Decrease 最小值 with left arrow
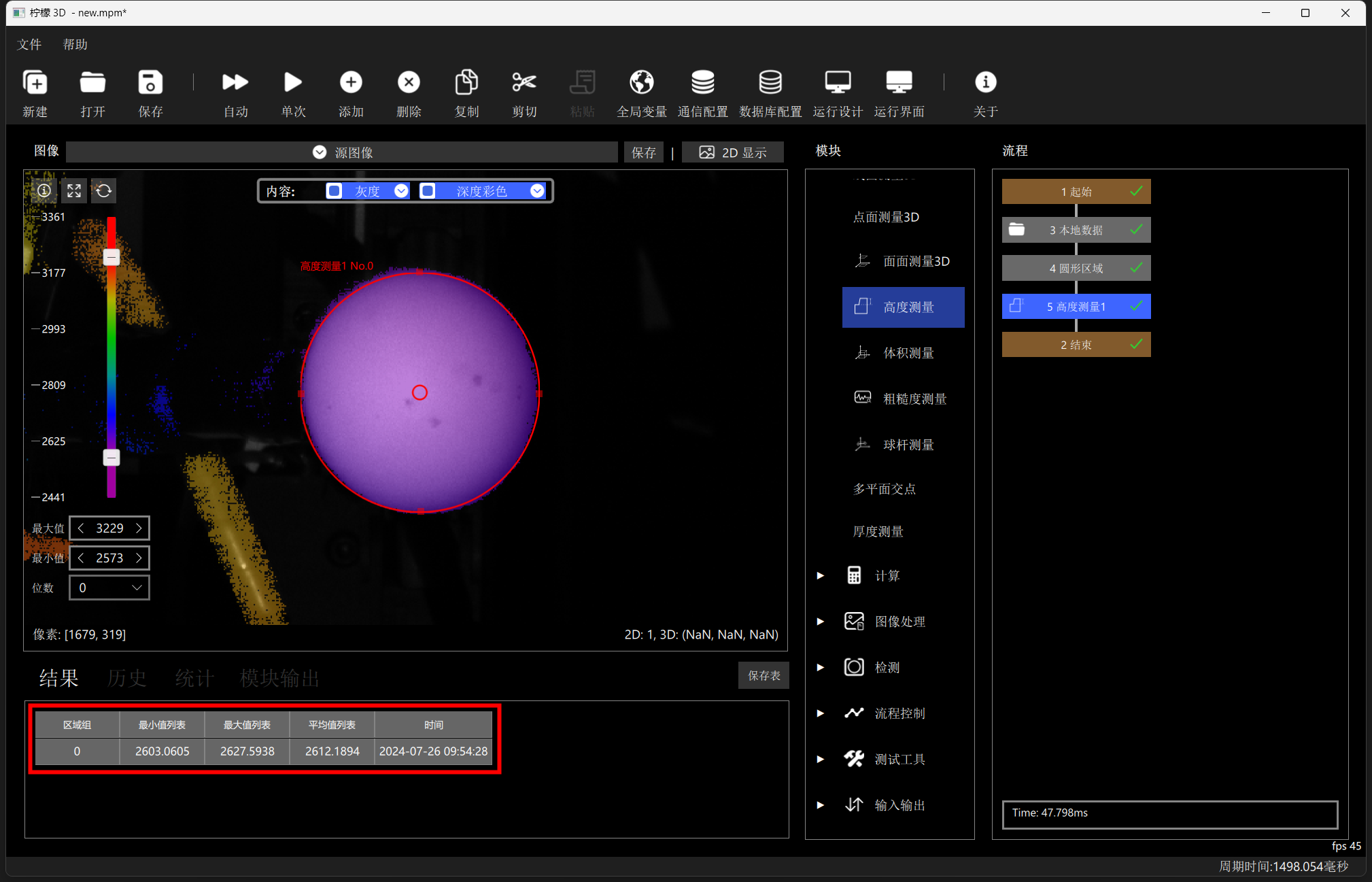This screenshot has height=882, width=1372. click(81, 558)
